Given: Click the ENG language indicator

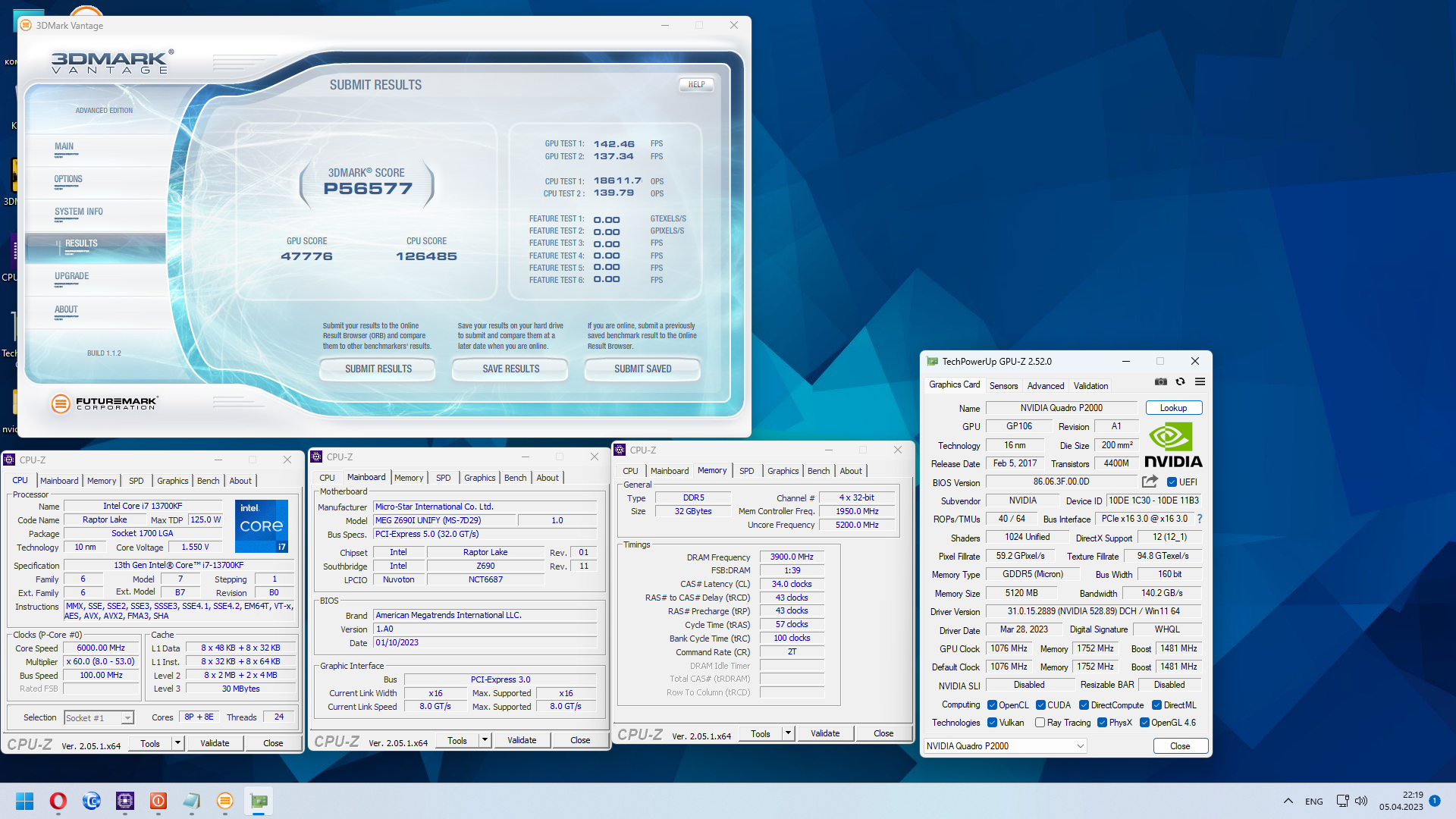Looking at the screenshot, I should coord(1314,802).
